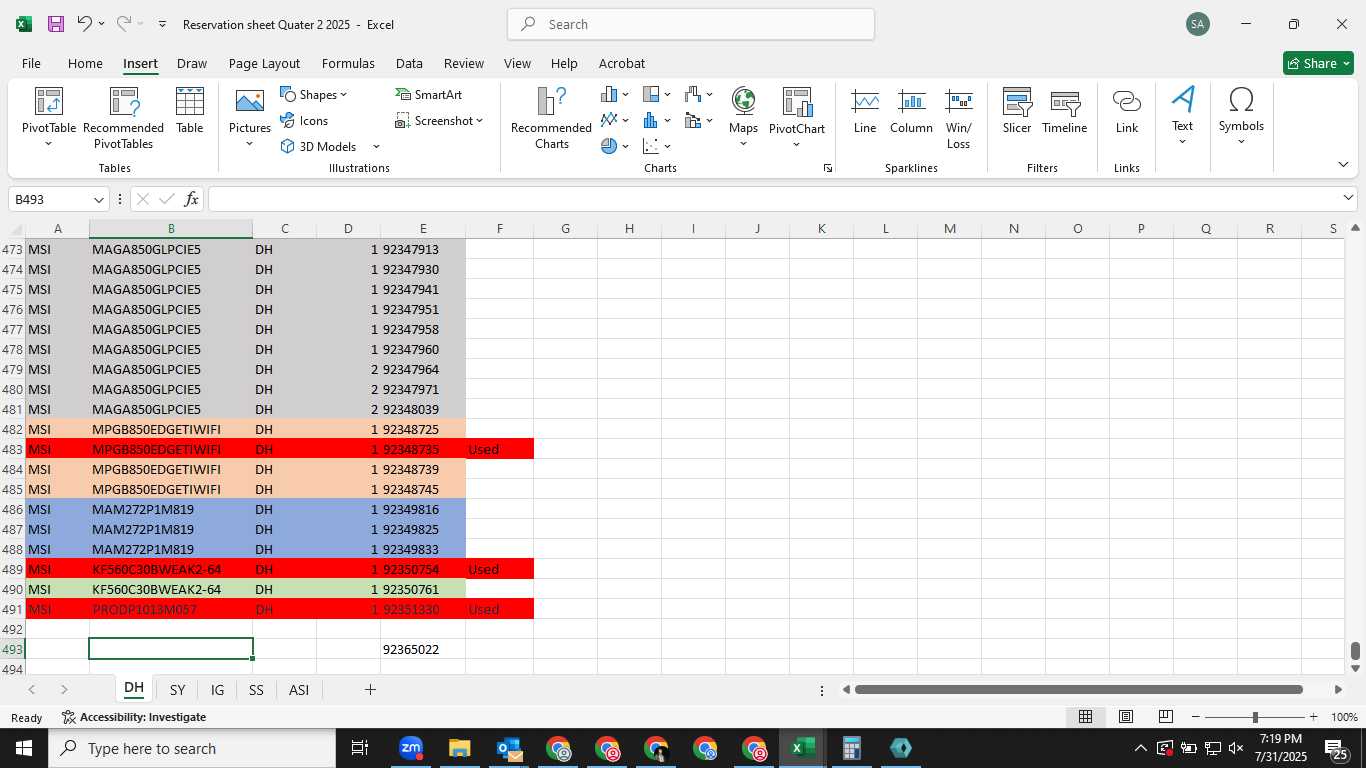Add a Slicer filter

[x=1017, y=111]
